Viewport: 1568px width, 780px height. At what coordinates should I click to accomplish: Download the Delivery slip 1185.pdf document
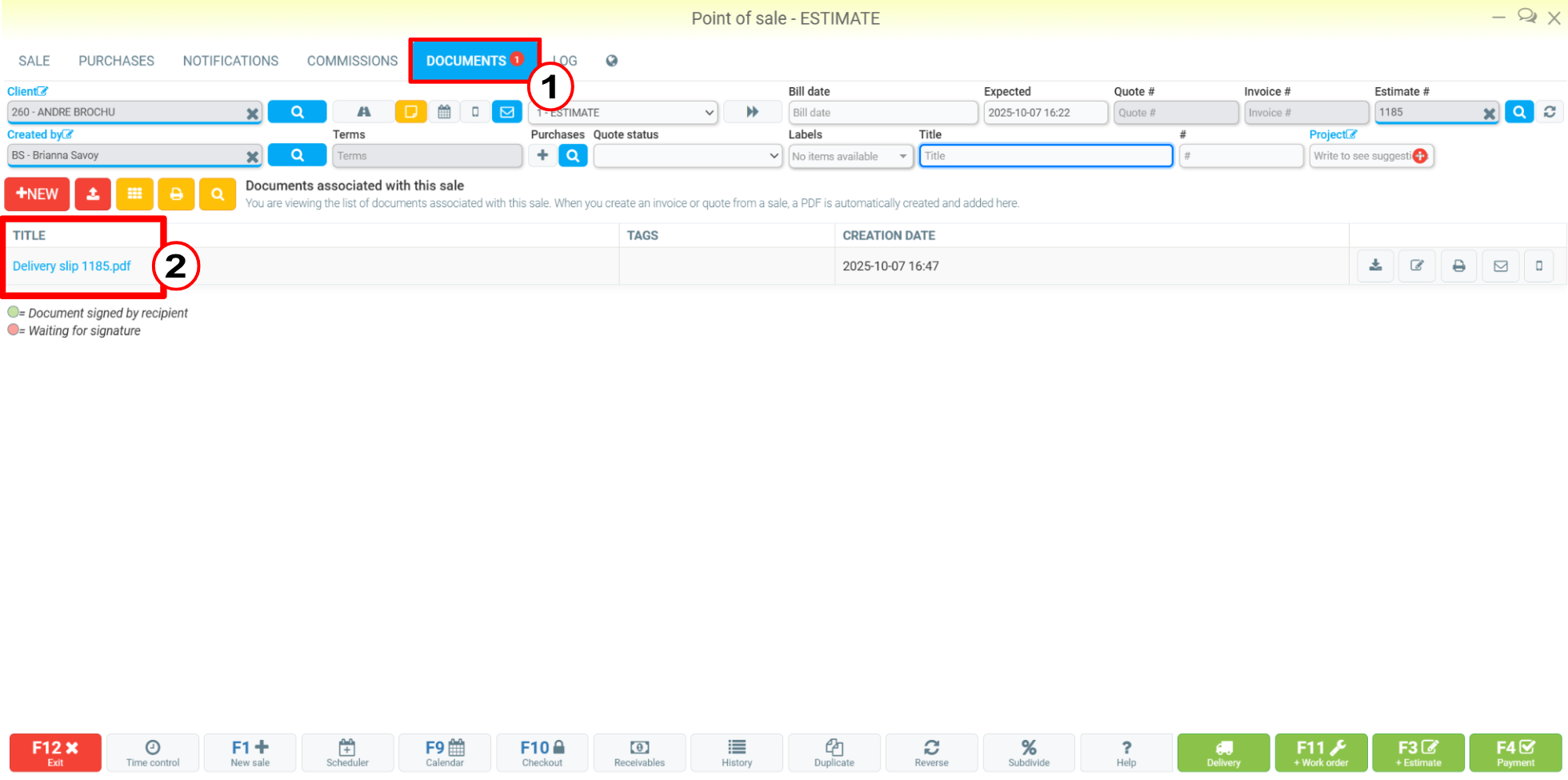coord(1375,266)
